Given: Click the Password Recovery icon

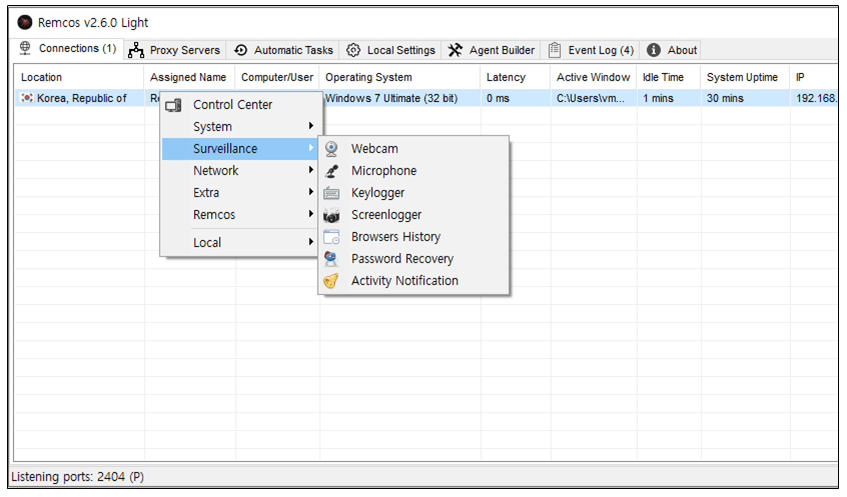Looking at the screenshot, I should (x=331, y=259).
